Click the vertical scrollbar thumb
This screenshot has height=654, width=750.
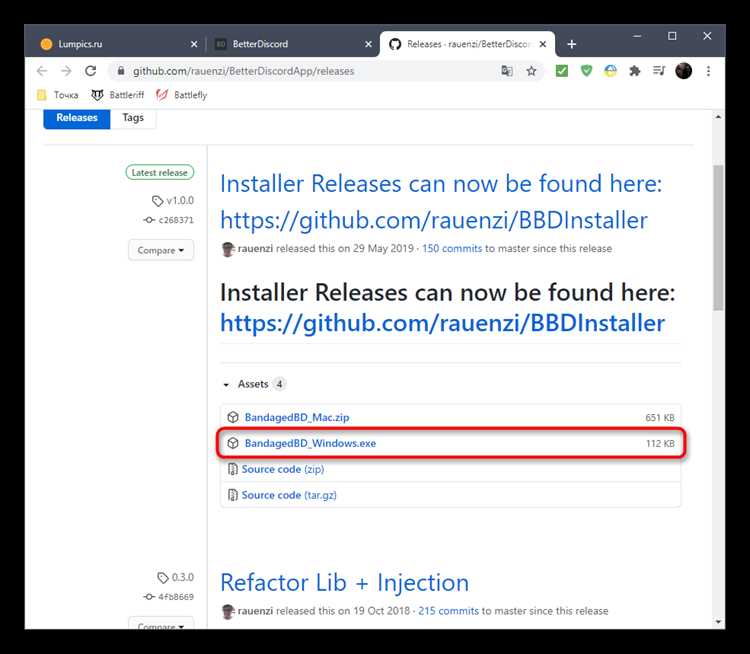[x=718, y=238]
